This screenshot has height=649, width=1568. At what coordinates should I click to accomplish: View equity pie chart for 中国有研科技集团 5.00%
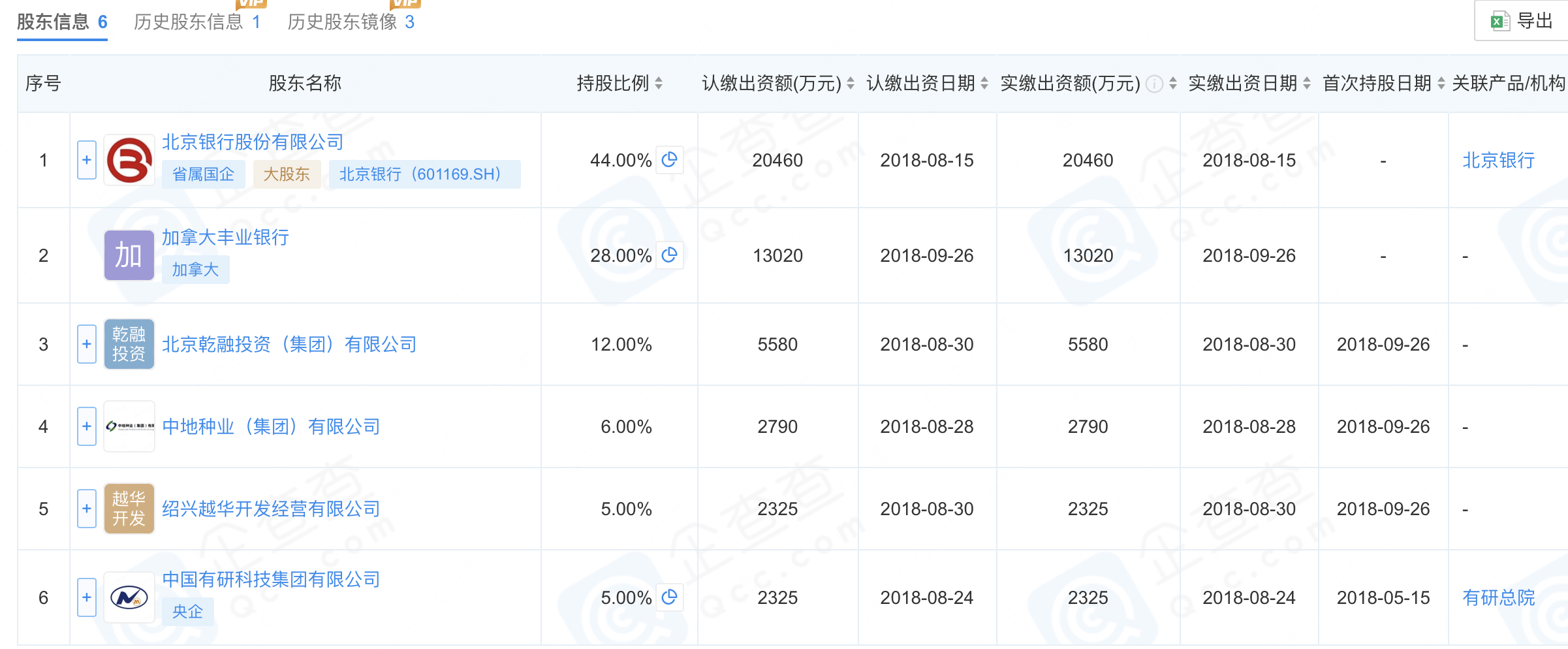click(x=670, y=597)
